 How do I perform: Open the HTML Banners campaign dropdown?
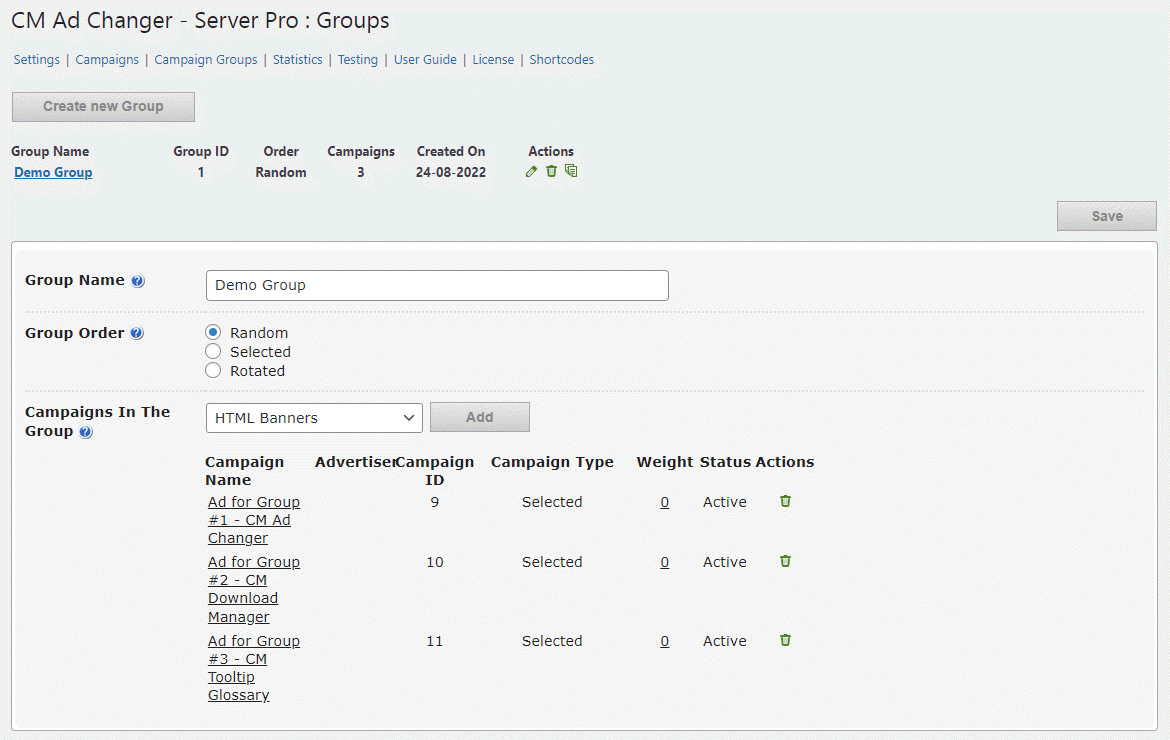point(314,418)
